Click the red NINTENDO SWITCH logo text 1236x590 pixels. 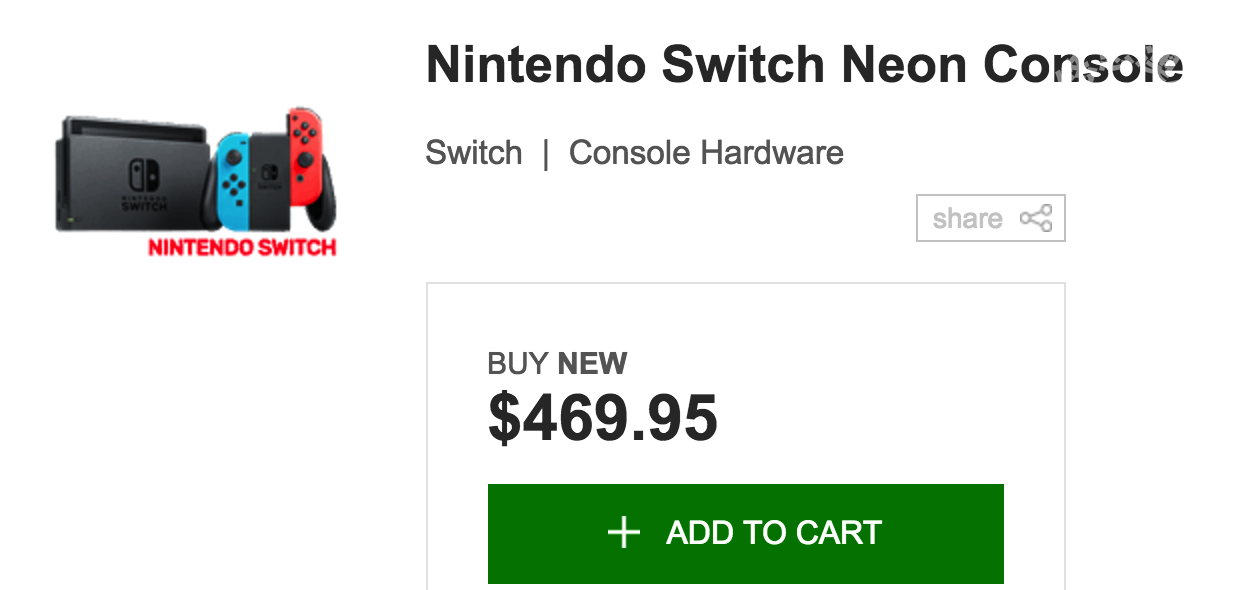[242, 247]
